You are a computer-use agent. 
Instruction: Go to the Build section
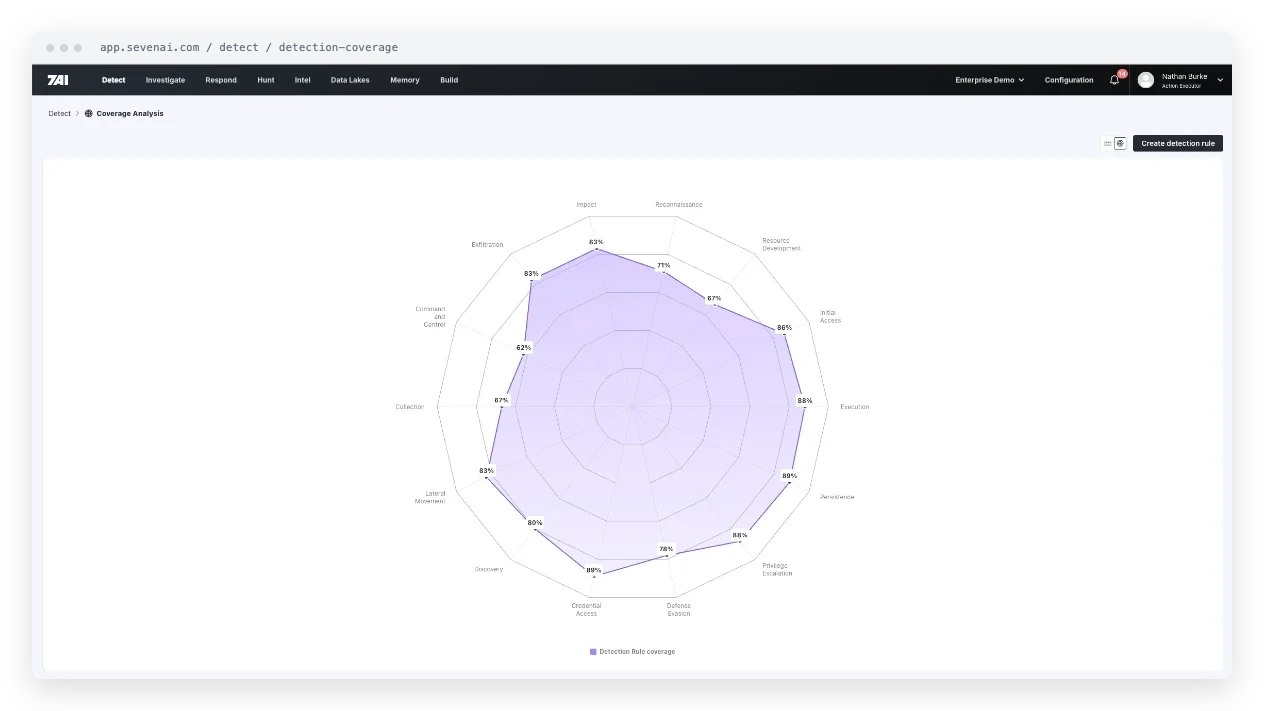click(x=449, y=80)
